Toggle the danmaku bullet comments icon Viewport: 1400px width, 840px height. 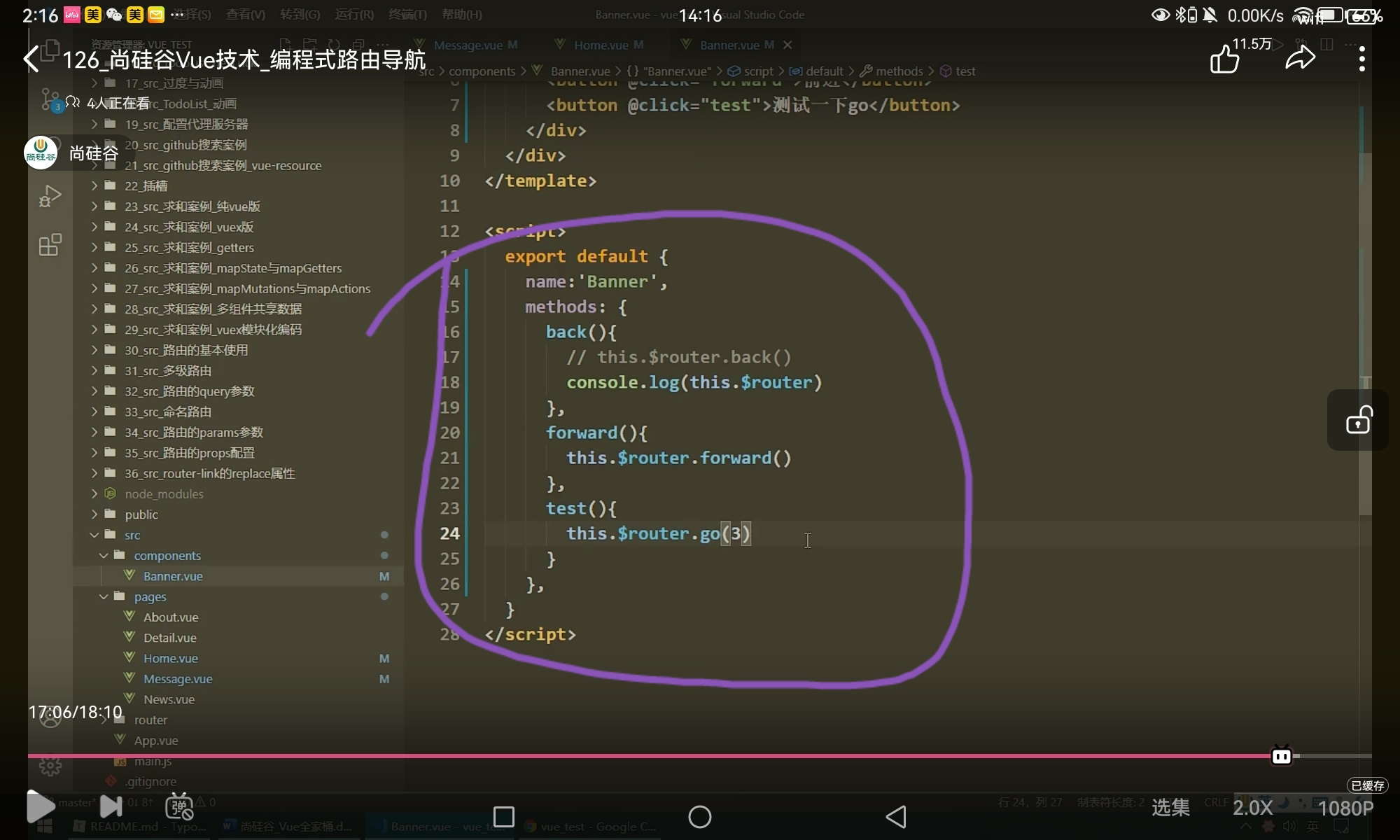pos(179,806)
